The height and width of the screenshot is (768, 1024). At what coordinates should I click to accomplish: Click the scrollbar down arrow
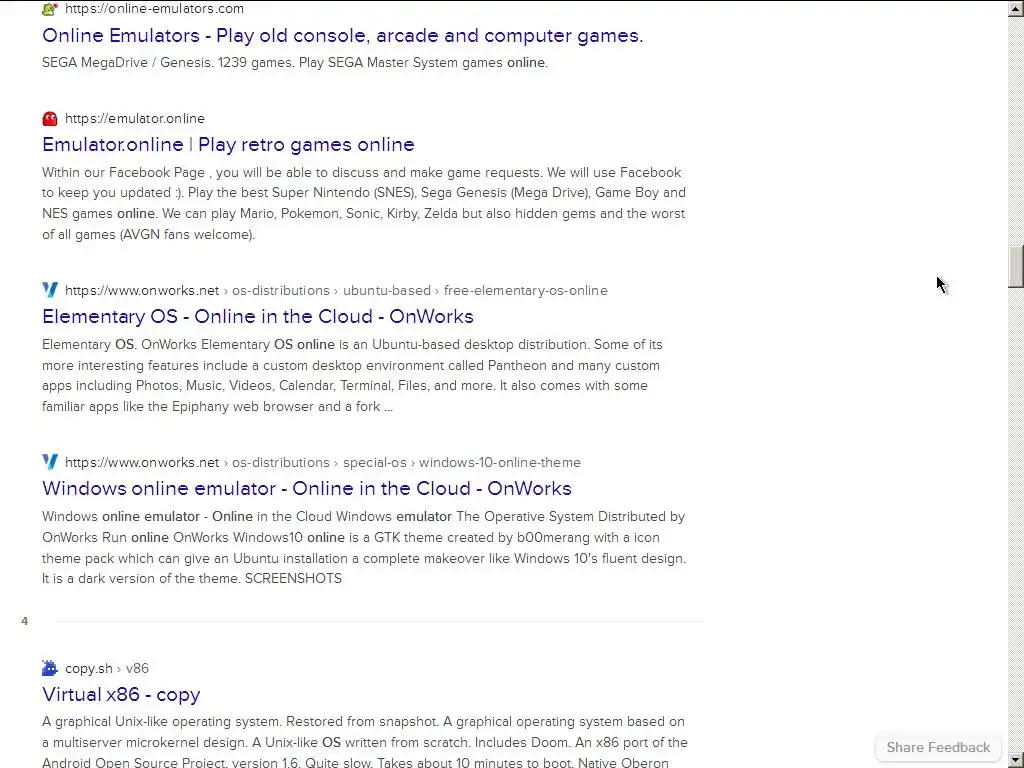pyautogui.click(x=1016, y=760)
